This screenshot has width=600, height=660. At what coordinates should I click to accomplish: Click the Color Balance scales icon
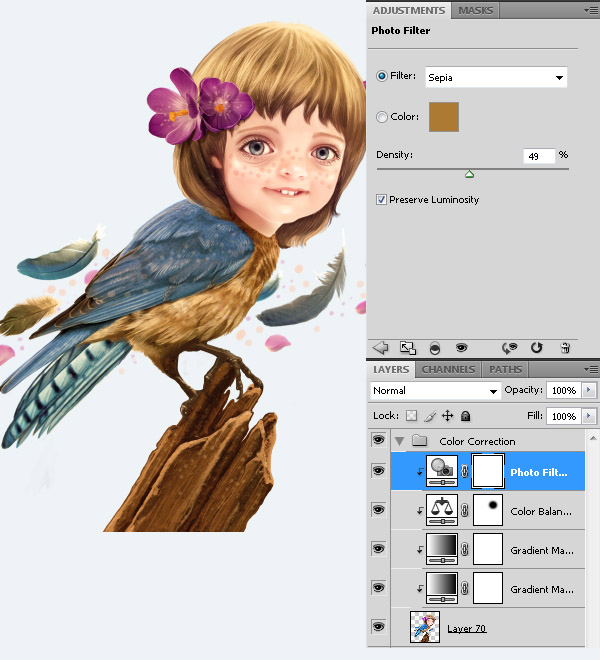click(x=441, y=509)
